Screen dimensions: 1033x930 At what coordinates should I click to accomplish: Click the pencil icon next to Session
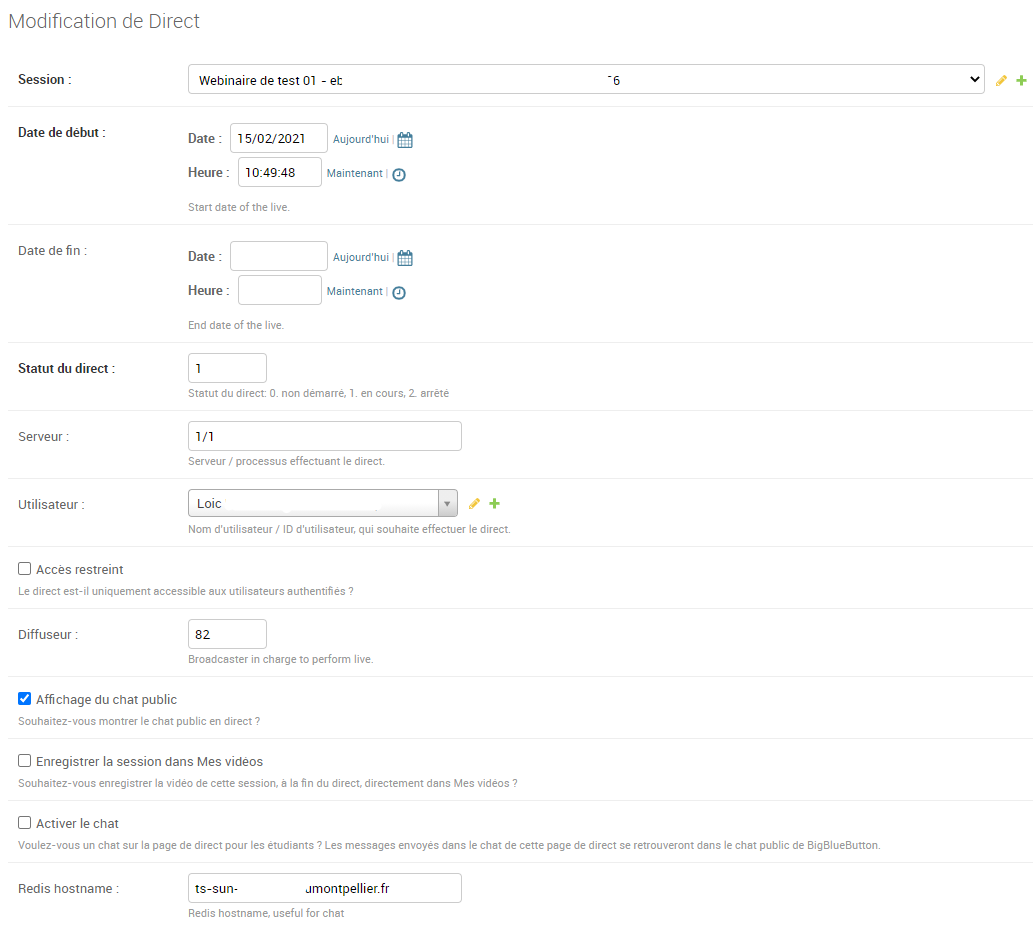click(x=1001, y=80)
